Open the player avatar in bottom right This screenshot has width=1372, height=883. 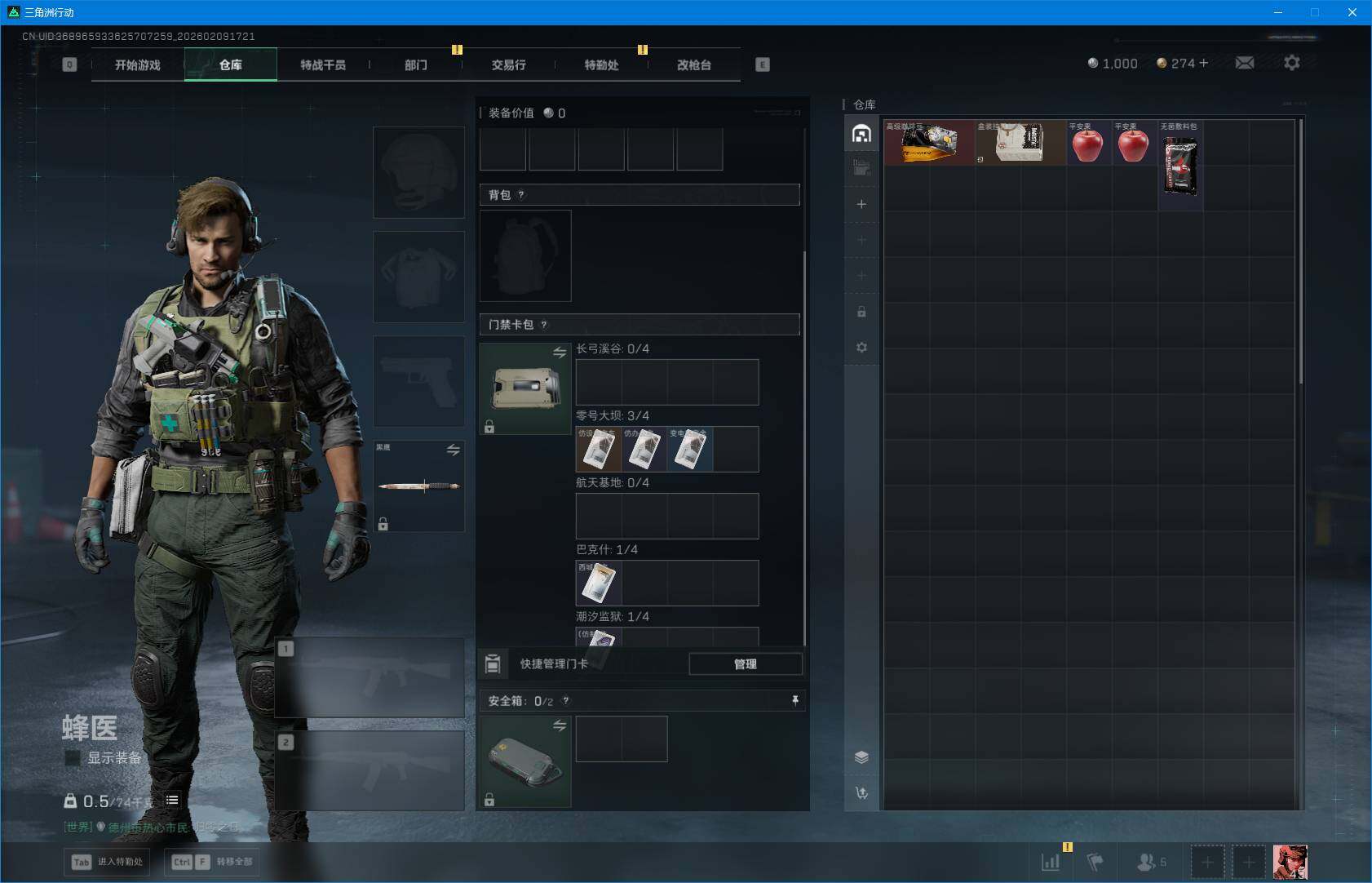pos(1290,862)
